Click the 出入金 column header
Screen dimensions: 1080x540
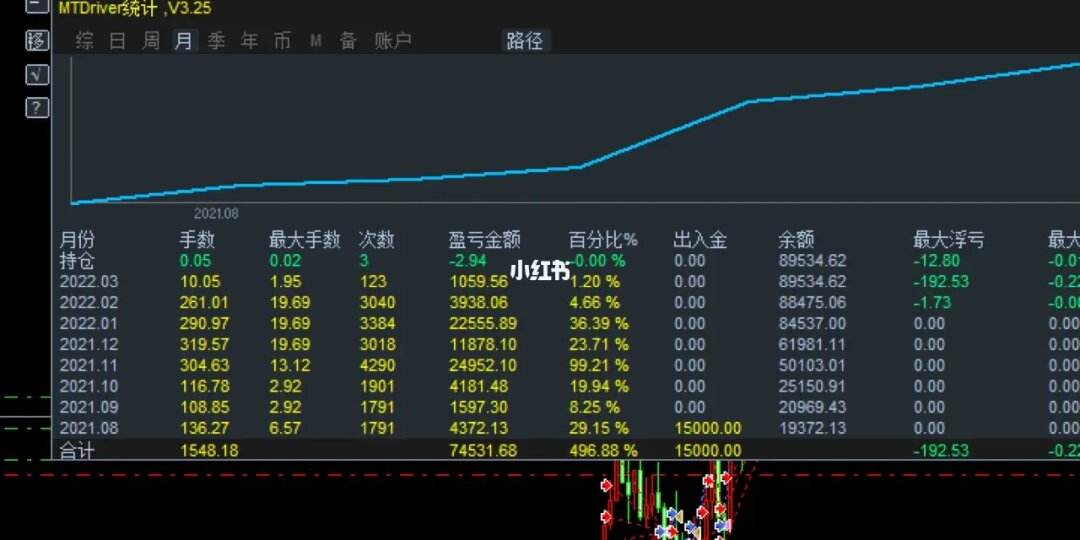pos(700,240)
